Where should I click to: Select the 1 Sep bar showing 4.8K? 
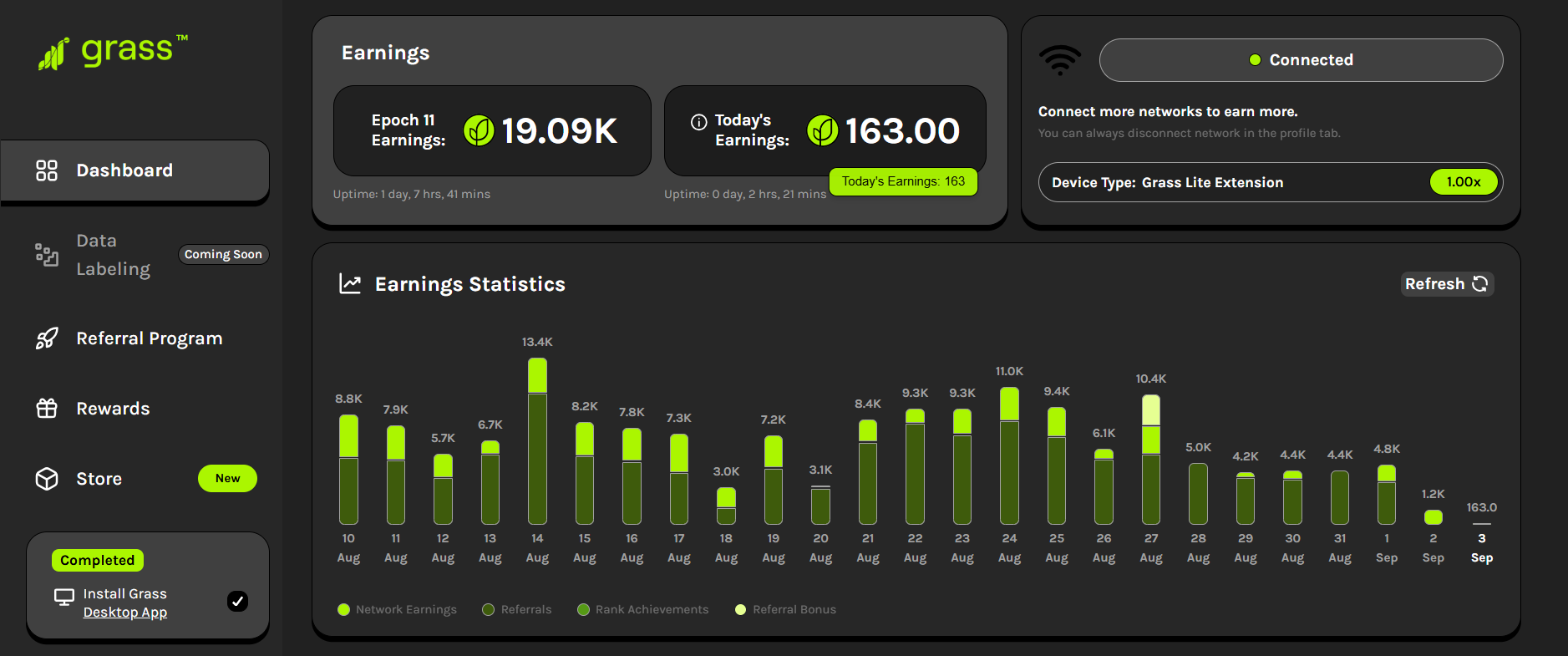coord(1387,495)
